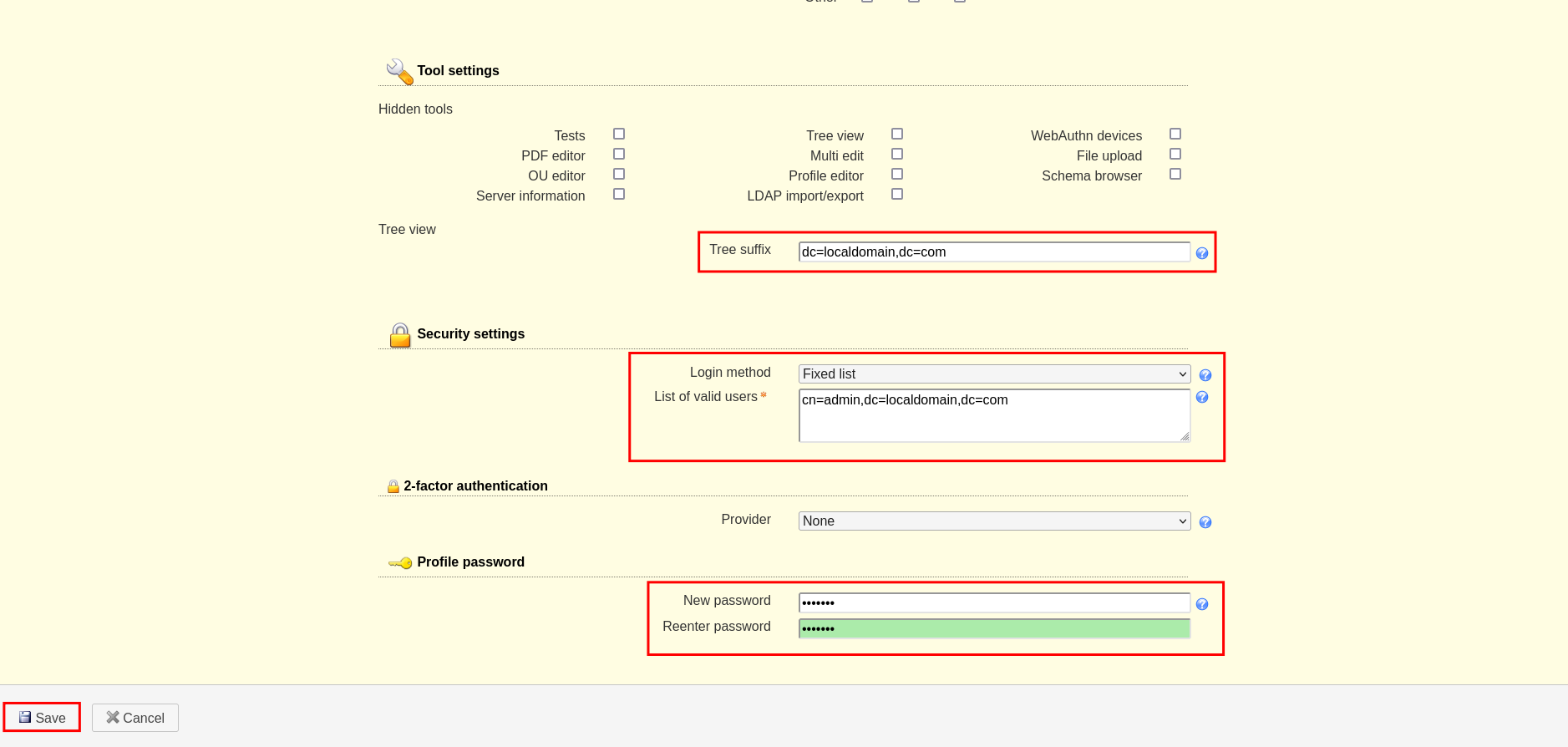Viewport: 1568px width, 747px height.
Task: Click the Tool settings heading
Action: (x=458, y=71)
